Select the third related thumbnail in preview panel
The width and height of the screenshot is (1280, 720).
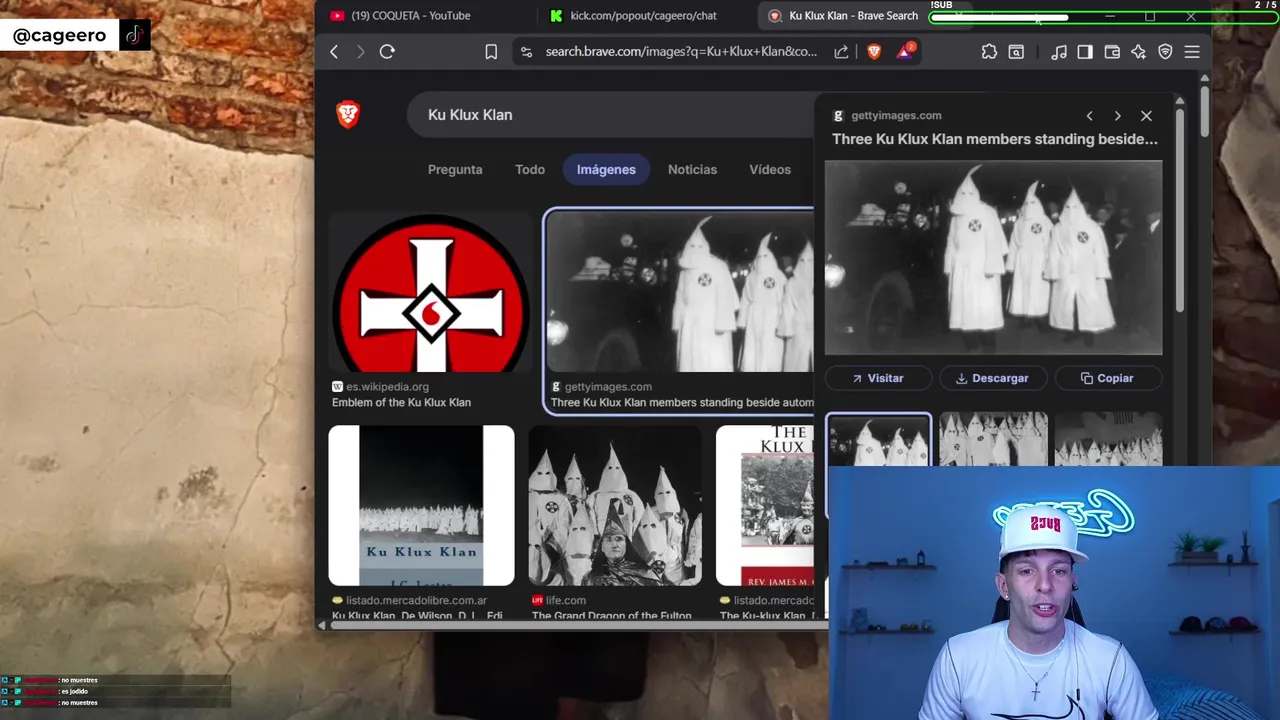(x=1109, y=440)
